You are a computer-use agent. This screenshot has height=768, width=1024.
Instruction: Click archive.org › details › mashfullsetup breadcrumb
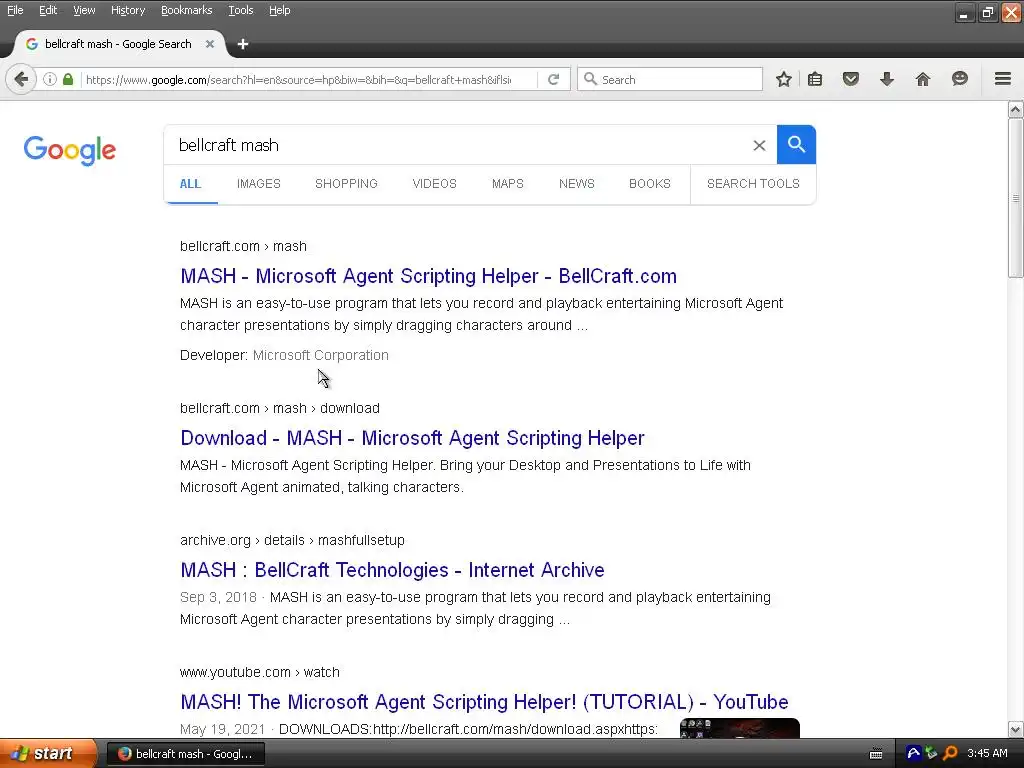point(292,540)
